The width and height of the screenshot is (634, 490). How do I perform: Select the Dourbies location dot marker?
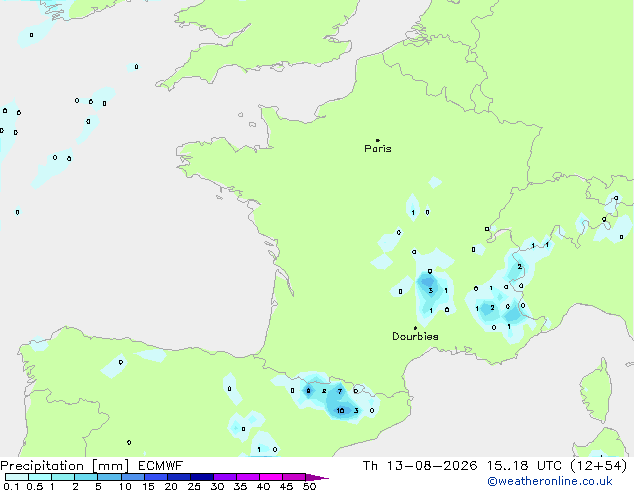[x=415, y=328]
